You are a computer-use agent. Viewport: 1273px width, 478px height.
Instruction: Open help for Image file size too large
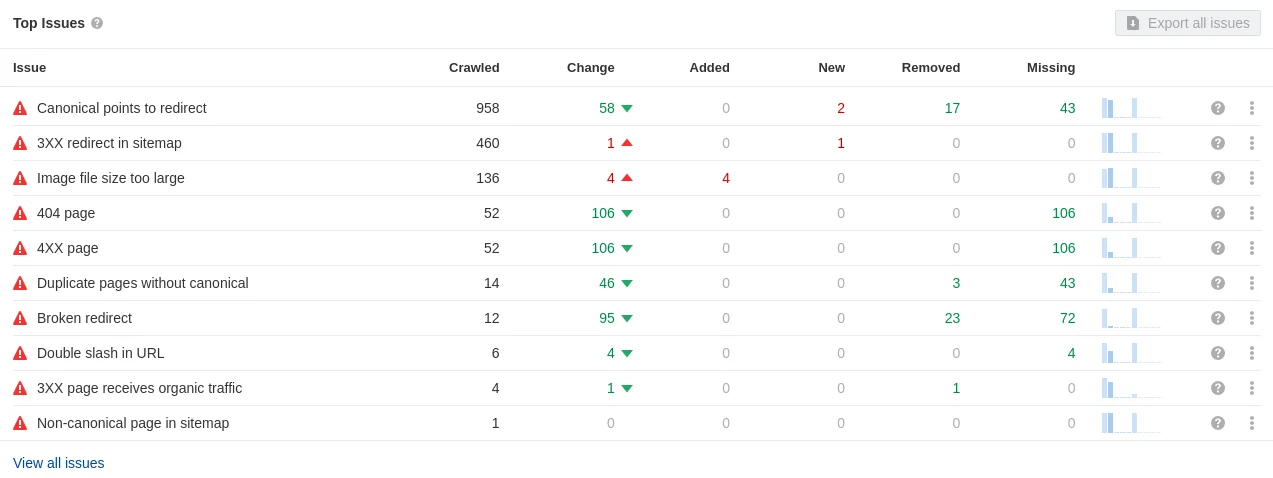[x=1218, y=178]
